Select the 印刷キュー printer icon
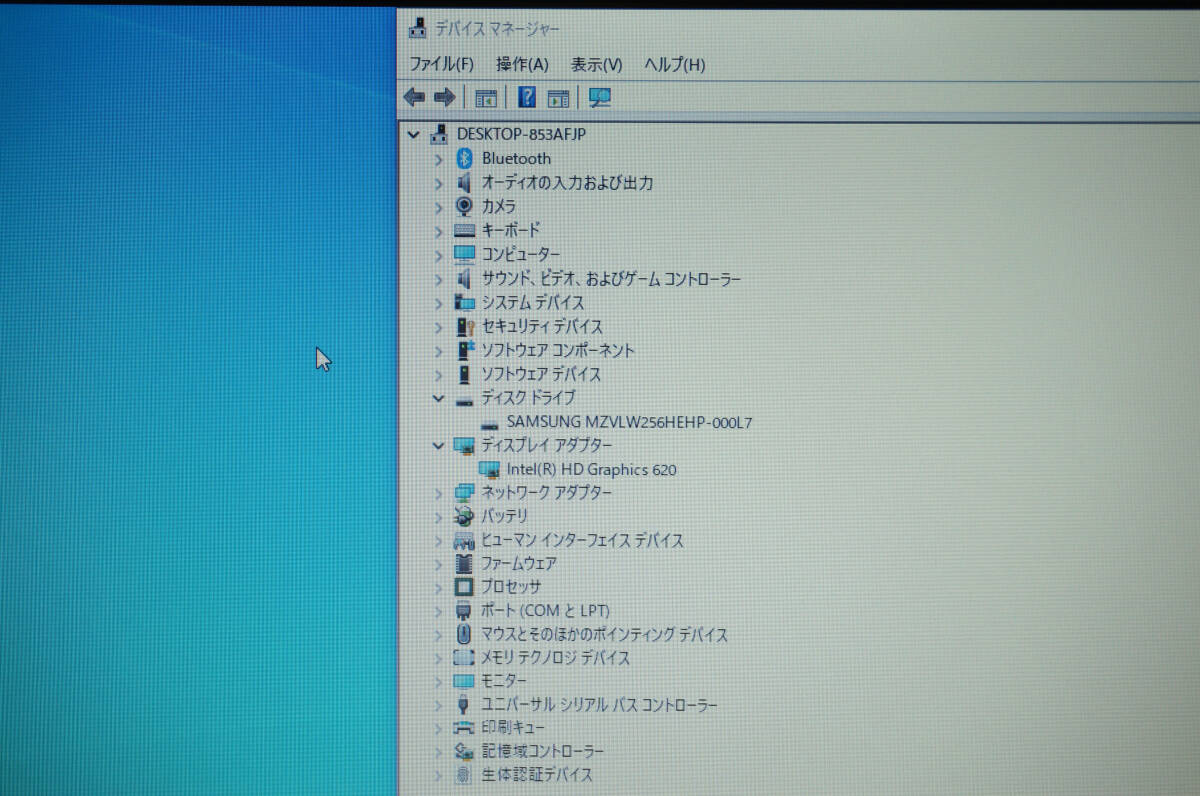1200x796 pixels. tap(464, 727)
